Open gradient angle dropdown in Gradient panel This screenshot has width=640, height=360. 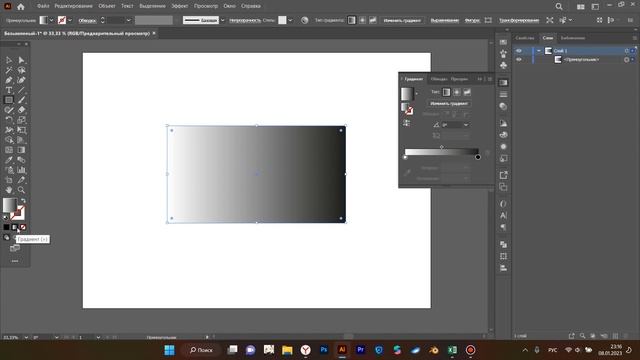pos(466,125)
